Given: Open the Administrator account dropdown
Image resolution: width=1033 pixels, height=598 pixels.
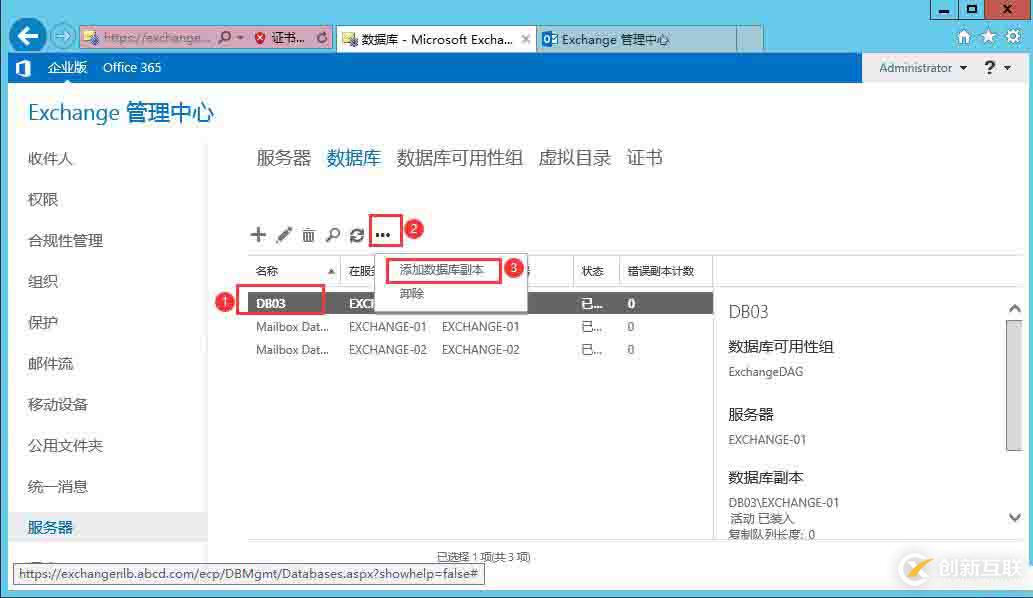Looking at the screenshot, I should point(915,68).
